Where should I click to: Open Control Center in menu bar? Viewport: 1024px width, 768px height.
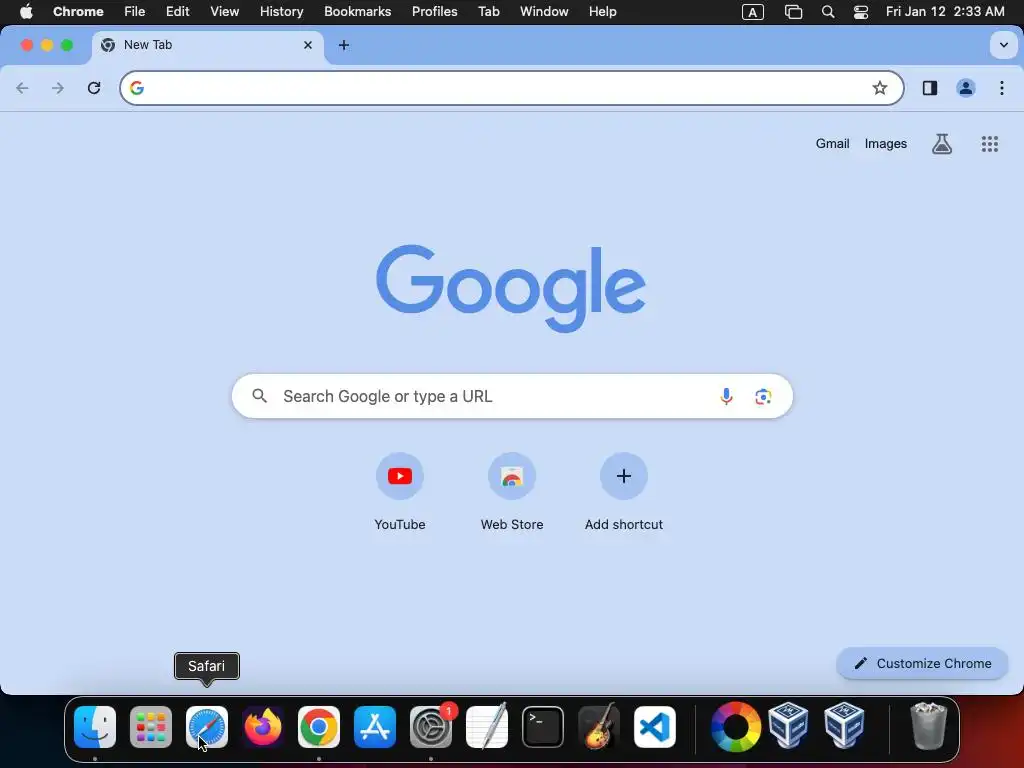tap(861, 12)
